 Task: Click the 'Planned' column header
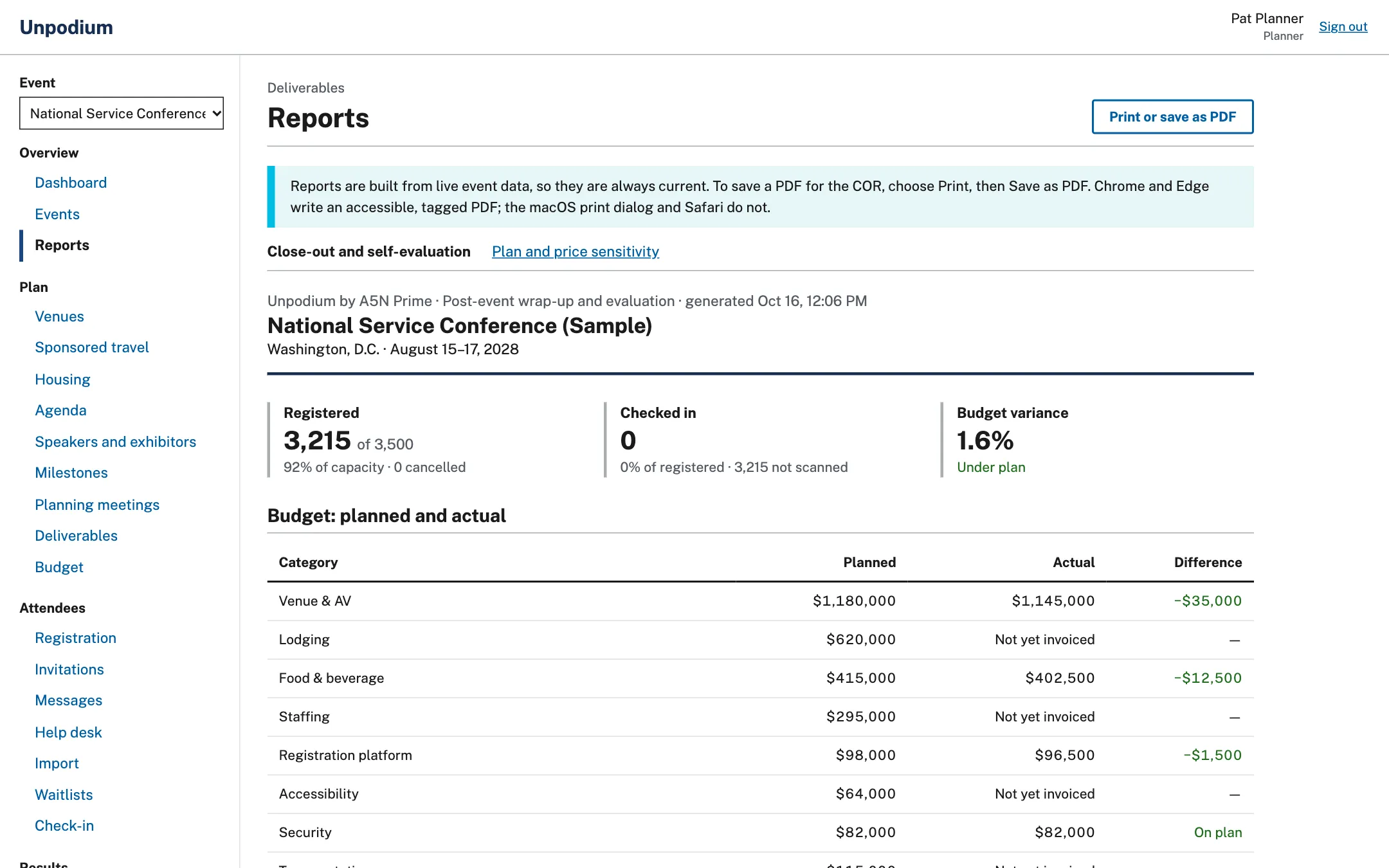(x=869, y=562)
